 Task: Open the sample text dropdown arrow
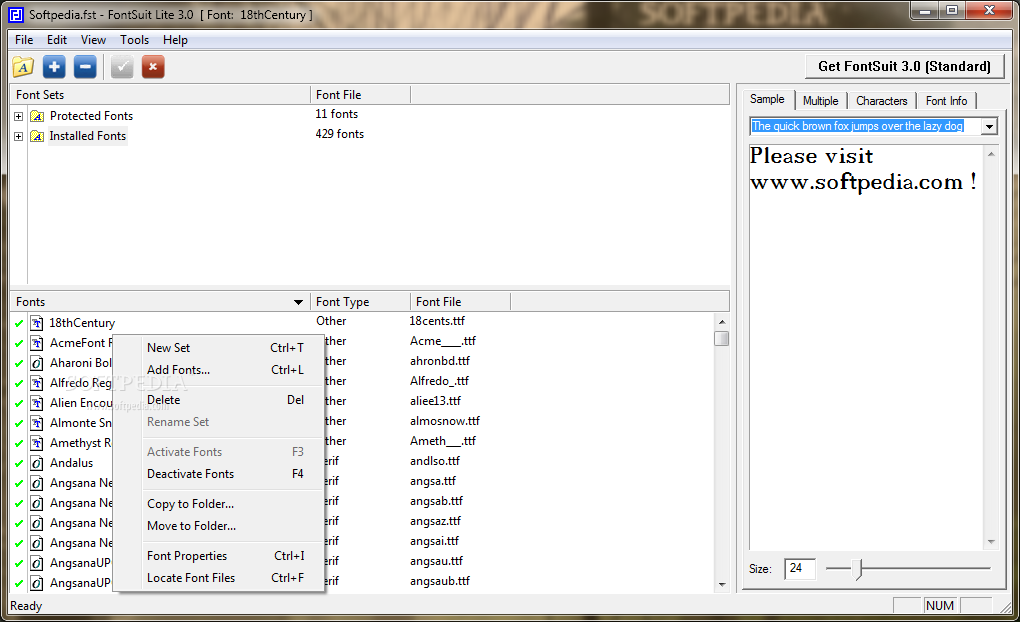pyautogui.click(x=989, y=126)
